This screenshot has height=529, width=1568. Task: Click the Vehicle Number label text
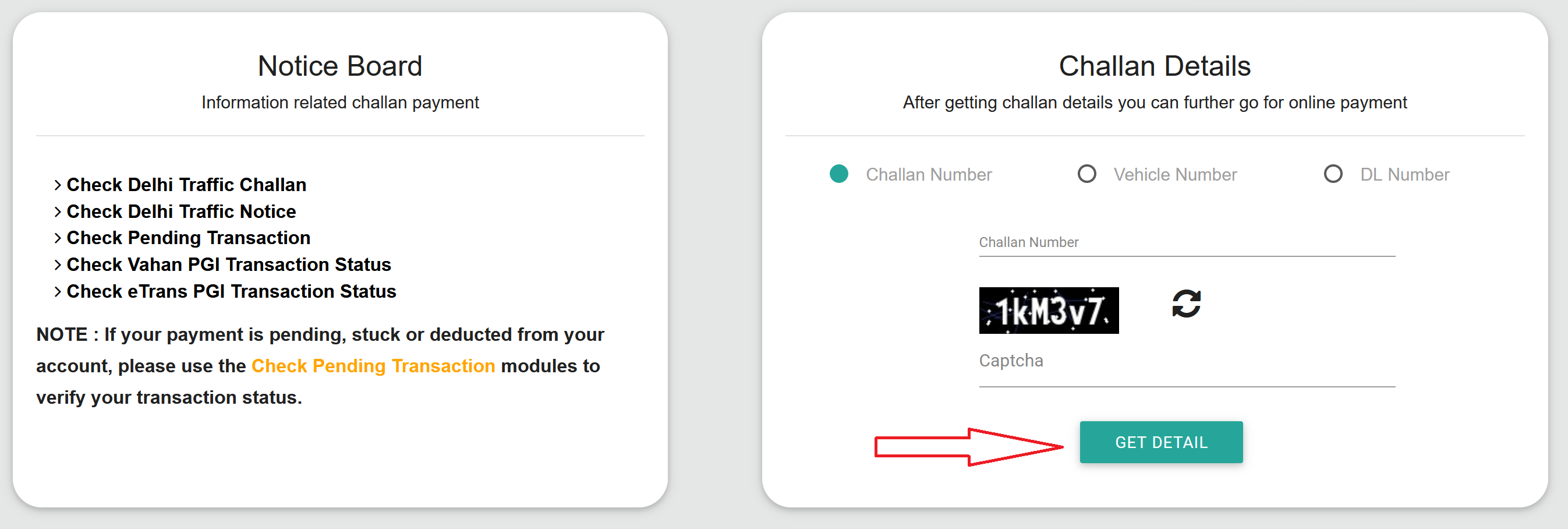pyautogui.click(x=1175, y=175)
